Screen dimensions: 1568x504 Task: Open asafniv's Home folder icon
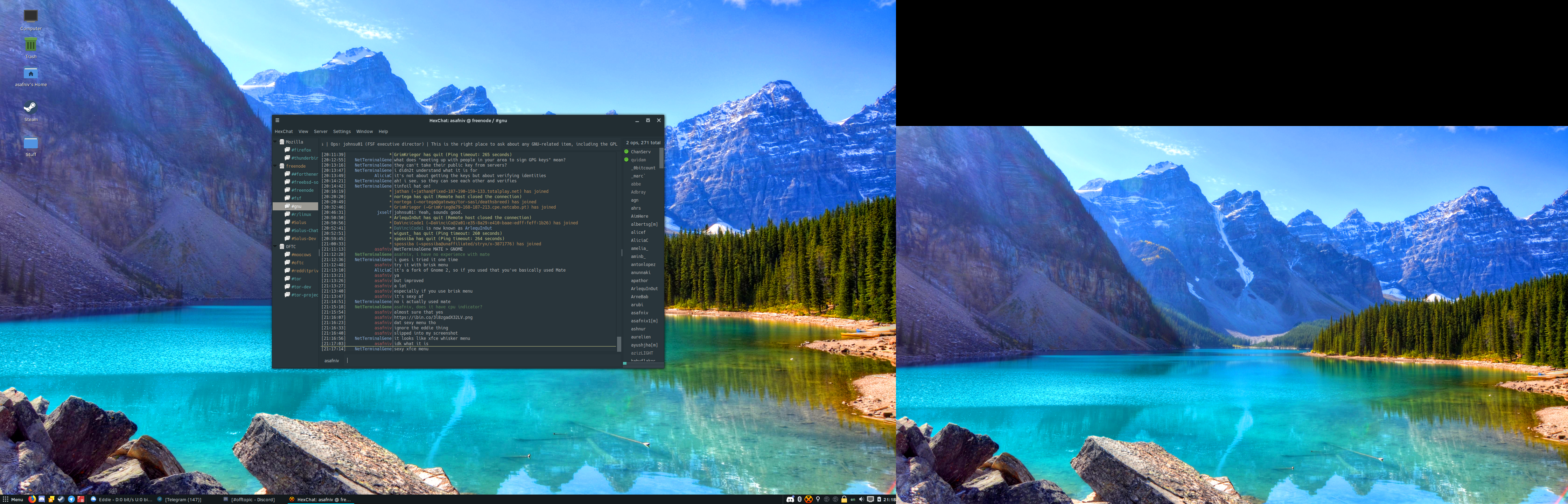click(x=30, y=76)
